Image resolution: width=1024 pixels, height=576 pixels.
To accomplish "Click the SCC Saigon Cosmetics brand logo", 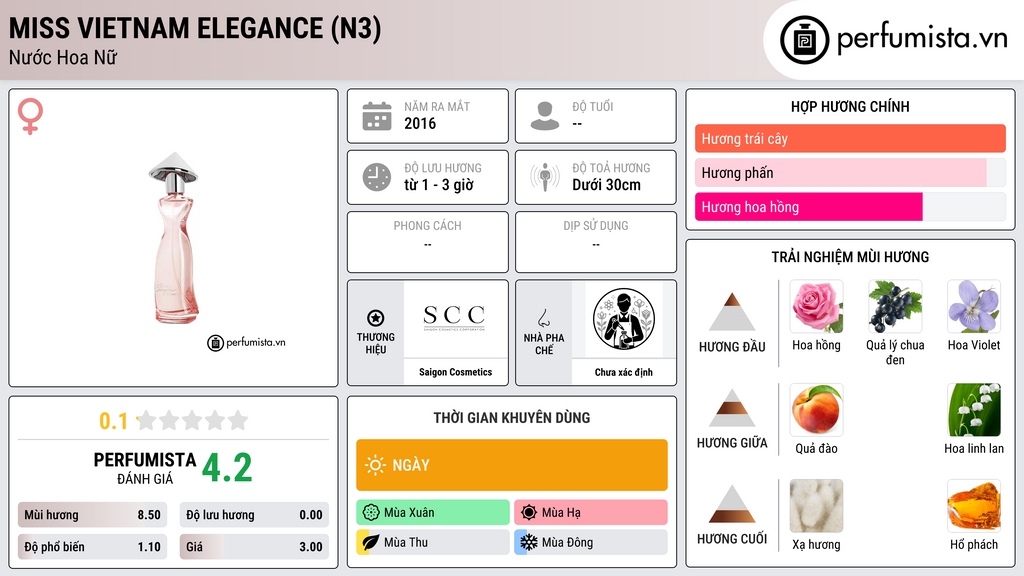I will [455, 318].
